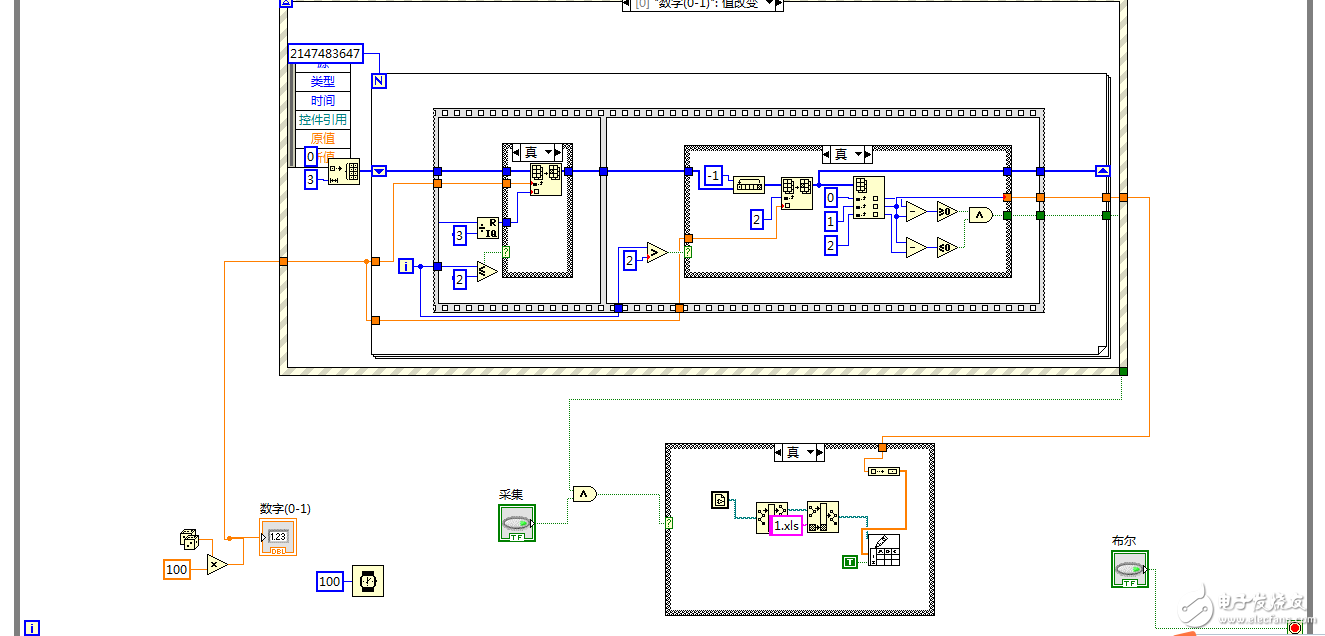
Task: Select the left shift register terminal
Action: click(379, 171)
